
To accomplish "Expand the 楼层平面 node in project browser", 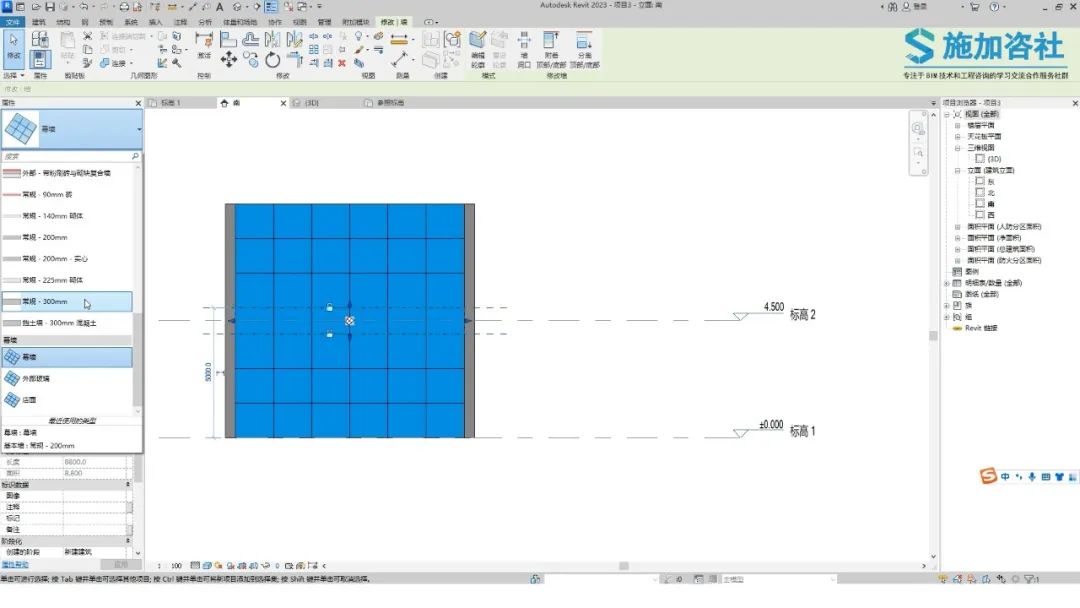I will pos(957,126).
